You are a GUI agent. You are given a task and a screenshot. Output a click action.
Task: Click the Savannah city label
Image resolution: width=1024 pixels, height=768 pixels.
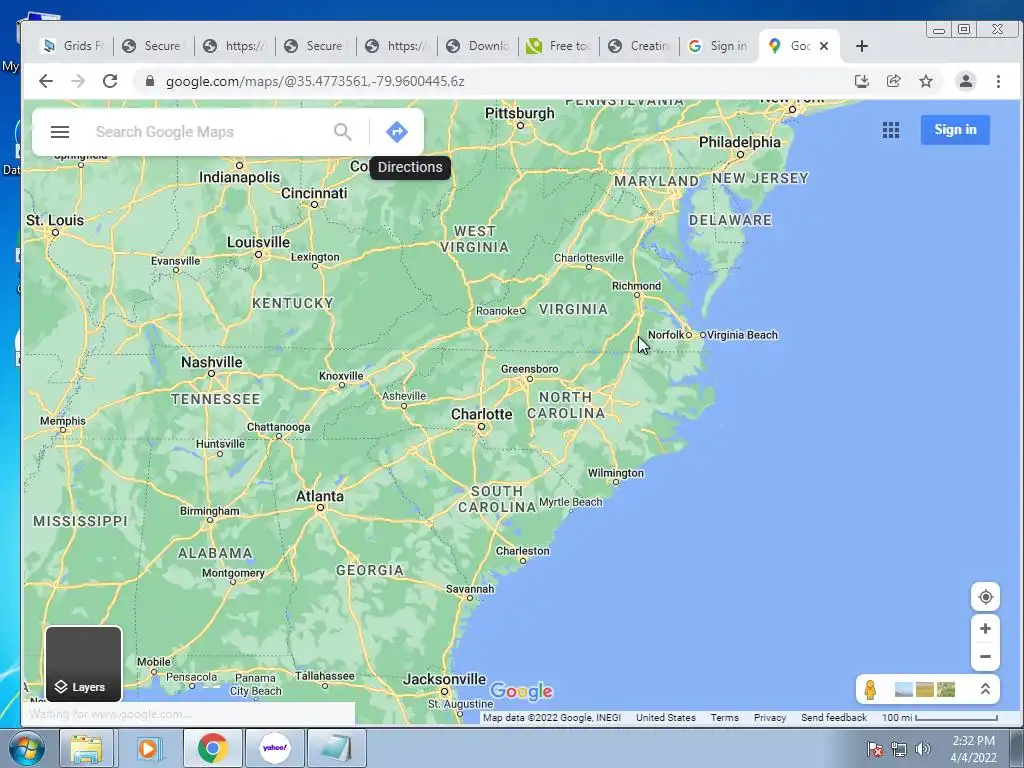tap(470, 588)
